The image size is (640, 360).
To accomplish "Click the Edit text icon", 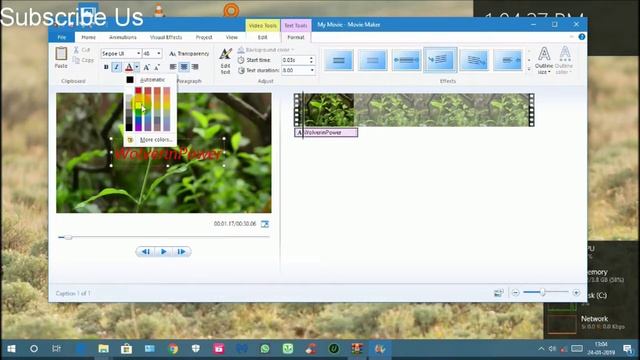I will 225,60.
